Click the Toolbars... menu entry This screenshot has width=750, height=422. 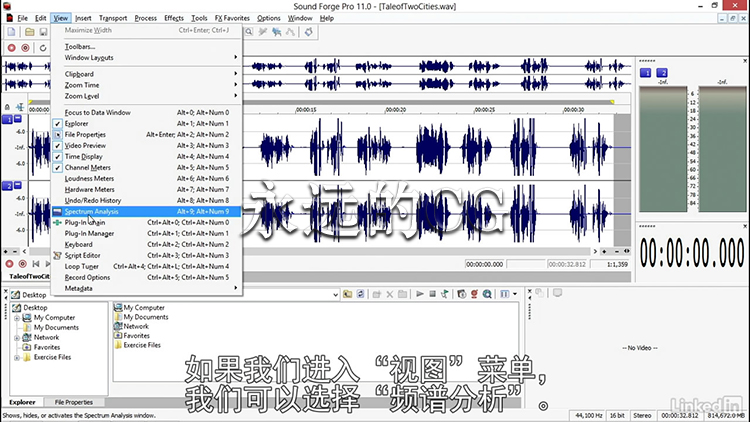pyautogui.click(x=146, y=46)
